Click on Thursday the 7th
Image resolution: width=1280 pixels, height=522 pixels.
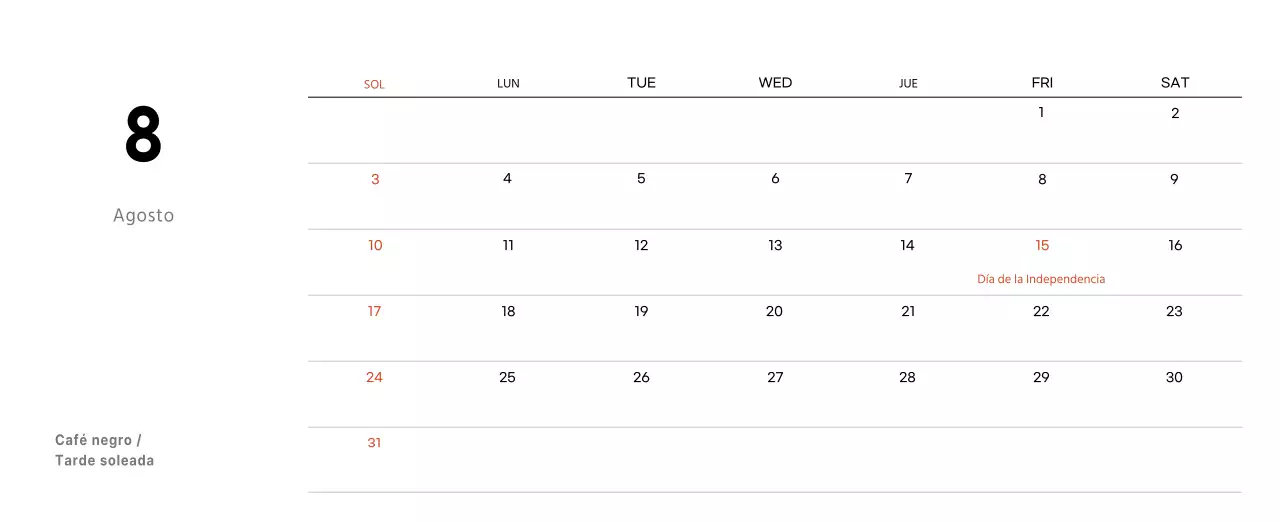[x=908, y=179]
